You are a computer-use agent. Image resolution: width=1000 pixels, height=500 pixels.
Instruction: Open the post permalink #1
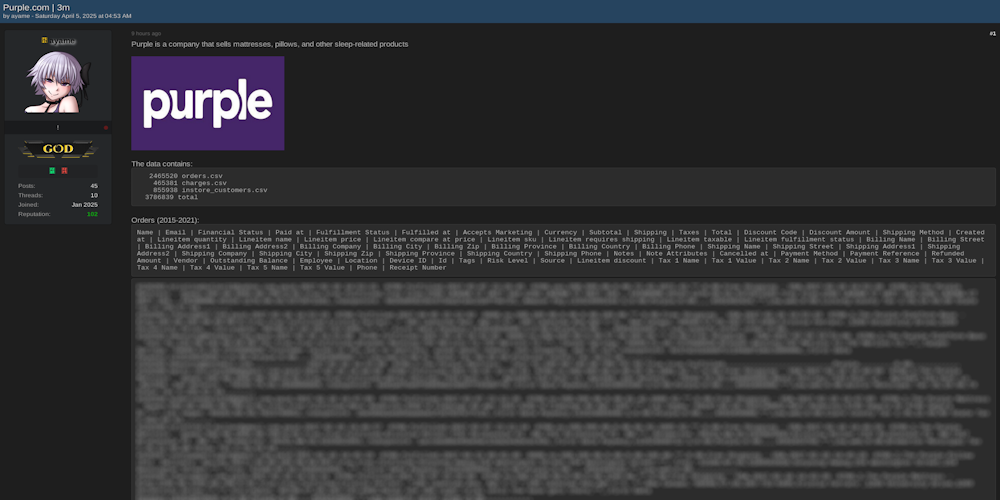pyautogui.click(x=992, y=33)
